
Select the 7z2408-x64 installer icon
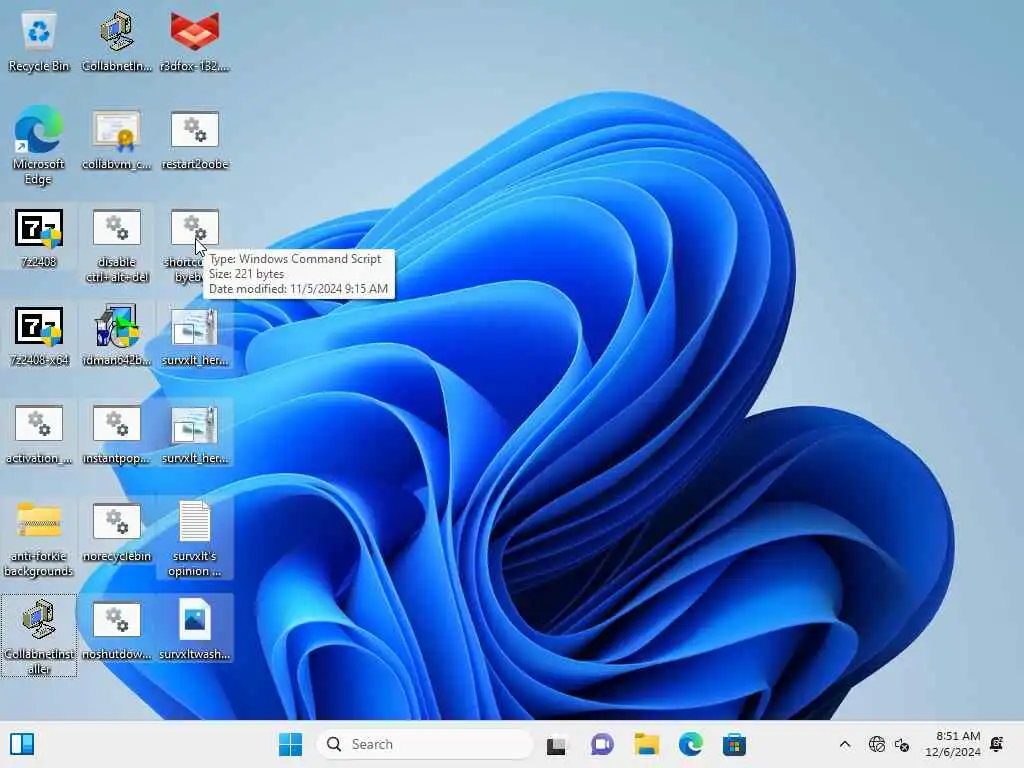click(39, 336)
